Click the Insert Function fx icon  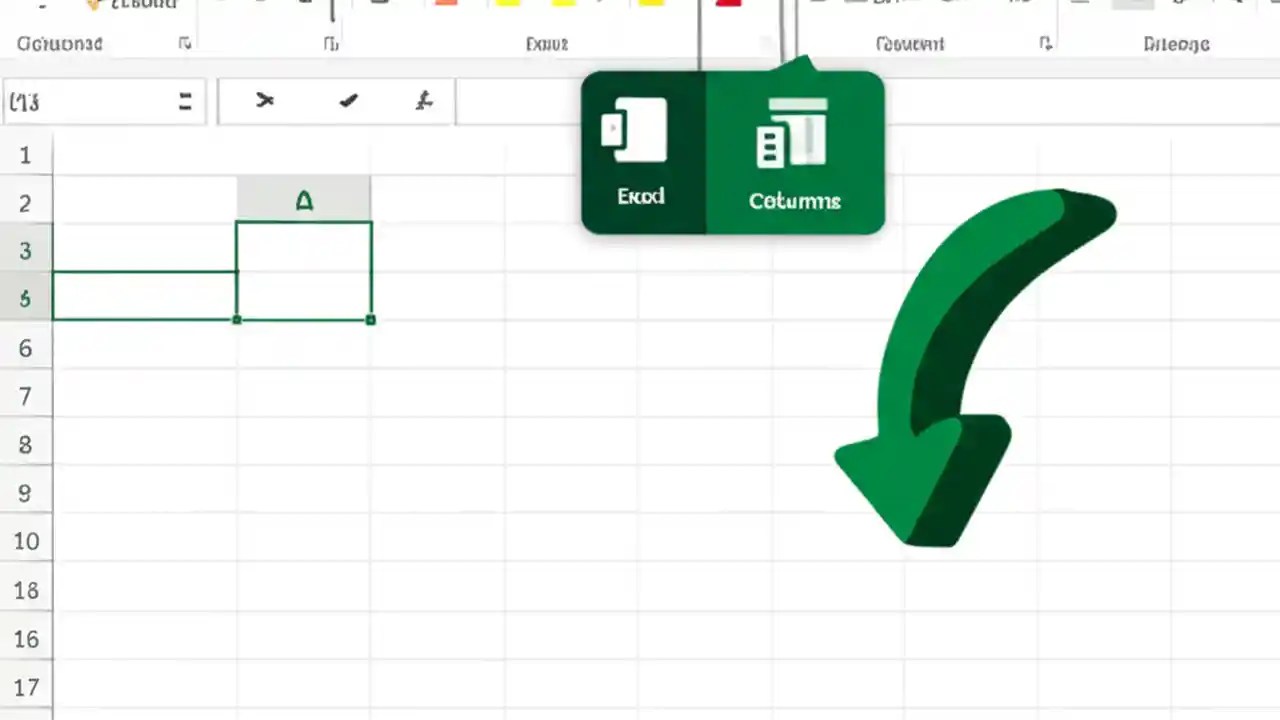coord(424,100)
